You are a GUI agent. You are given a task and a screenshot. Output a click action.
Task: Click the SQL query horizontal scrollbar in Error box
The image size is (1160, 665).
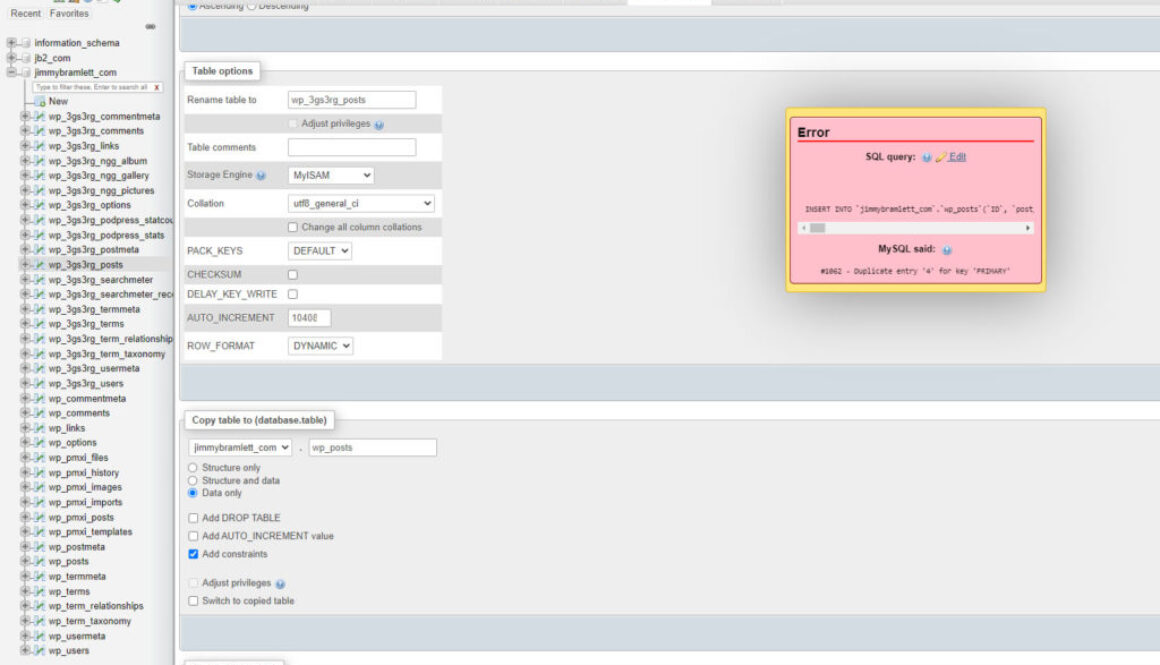tap(915, 228)
